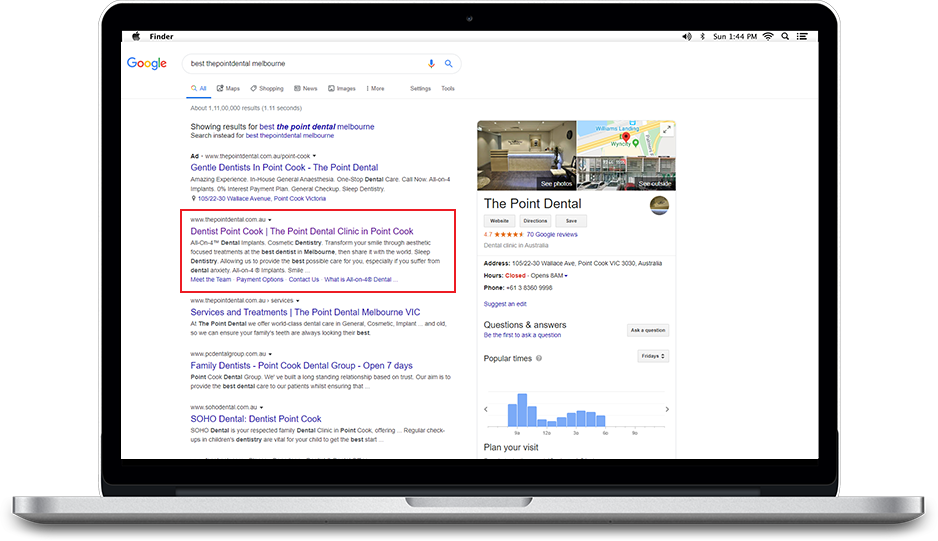Open the 'Contact Us' sitelink
This screenshot has width=938, height=541.
point(304,279)
